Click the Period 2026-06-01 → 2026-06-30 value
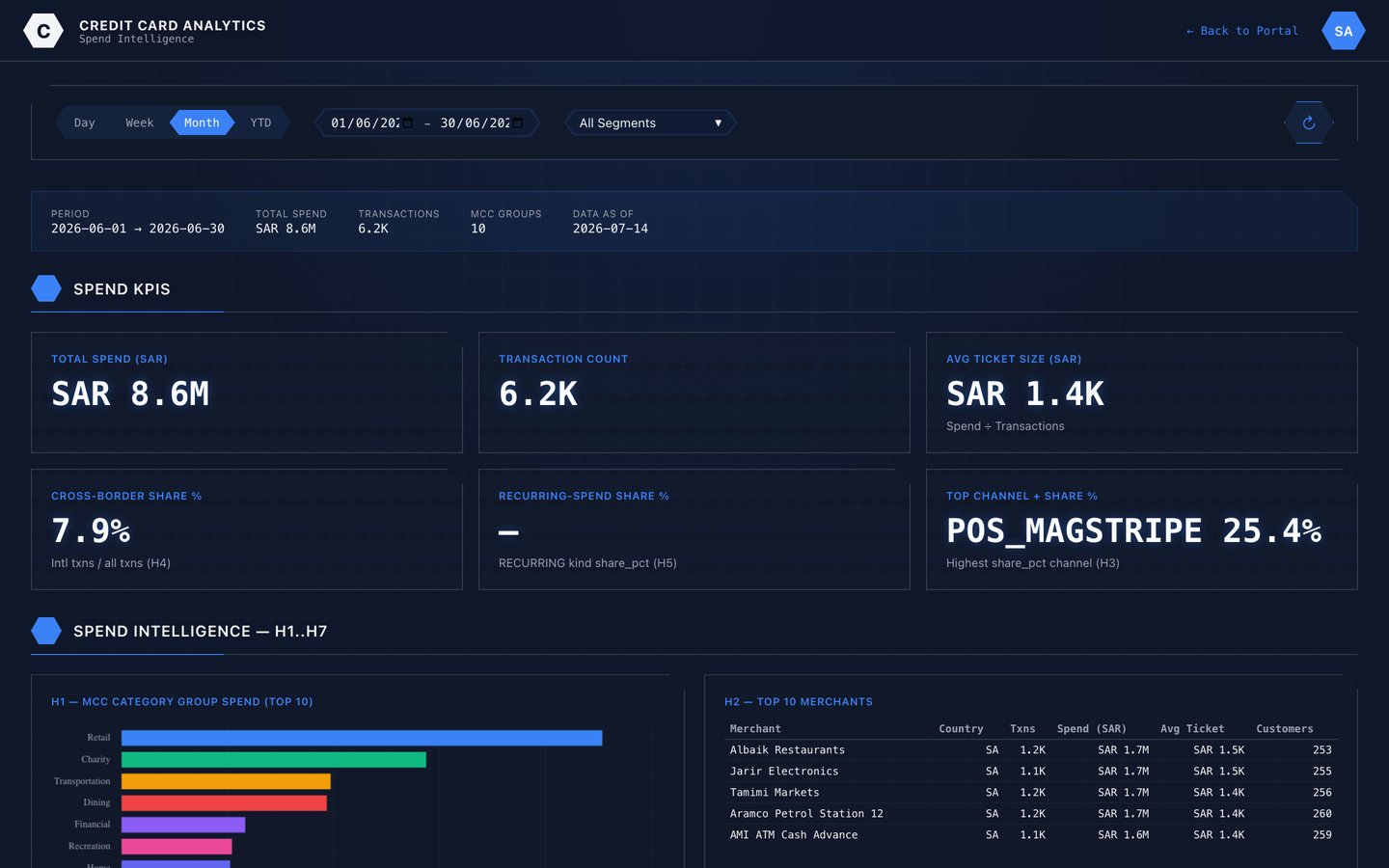Image resolution: width=1389 pixels, height=868 pixels. tap(138, 229)
